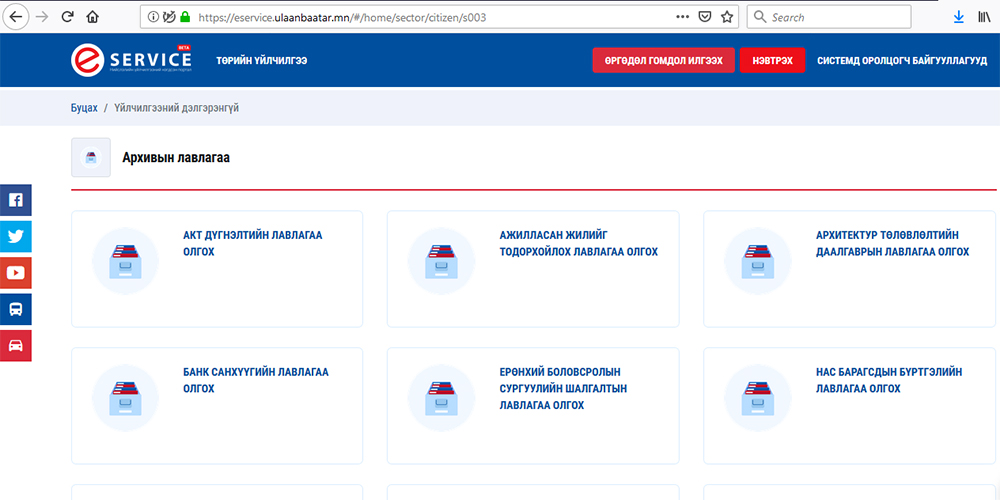Viewport: 1000px width, 500px height.
Task: Click the Буцах breadcrumb link
Action: [x=84, y=108]
